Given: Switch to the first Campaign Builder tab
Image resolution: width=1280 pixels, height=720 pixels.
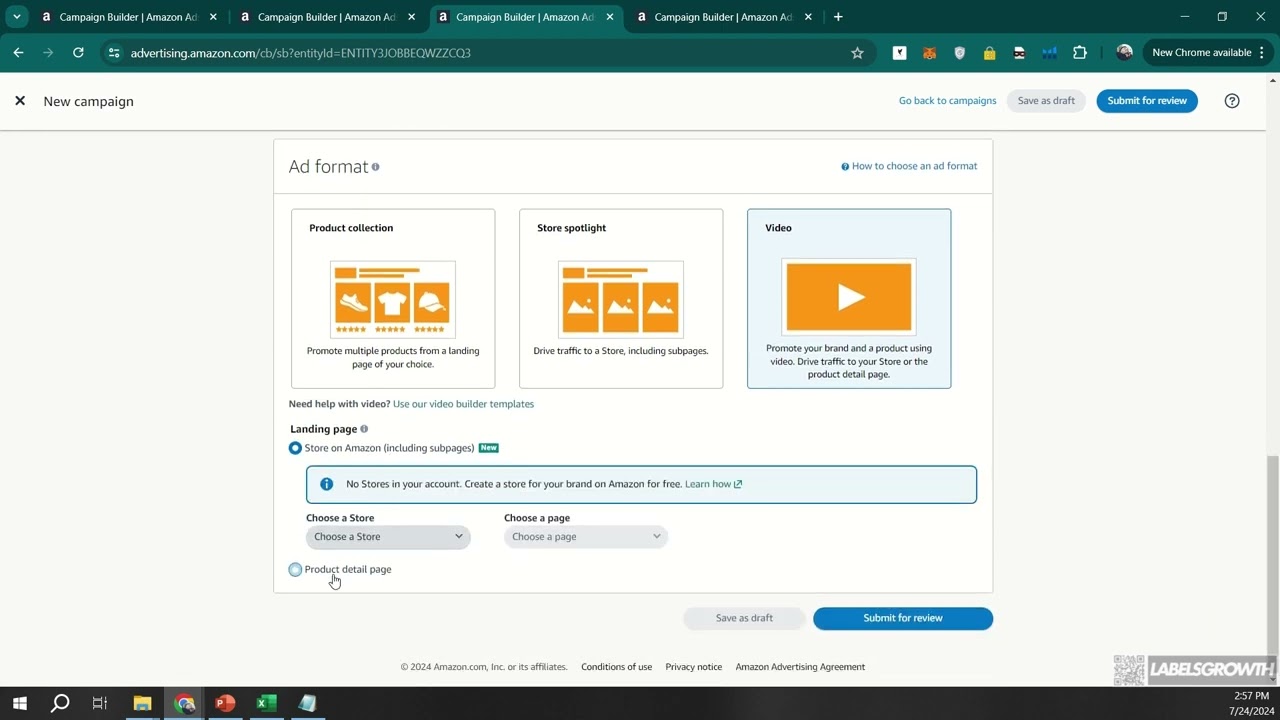Looking at the screenshot, I should tap(130, 17).
